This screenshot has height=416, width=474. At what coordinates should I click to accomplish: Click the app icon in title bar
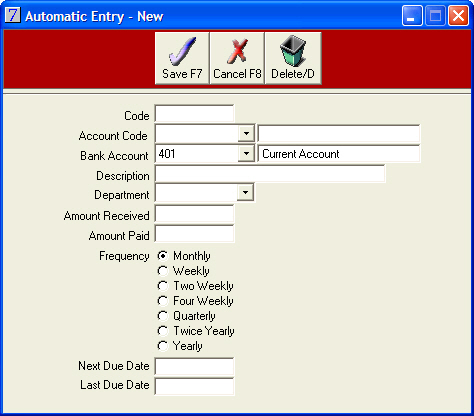coord(13,15)
